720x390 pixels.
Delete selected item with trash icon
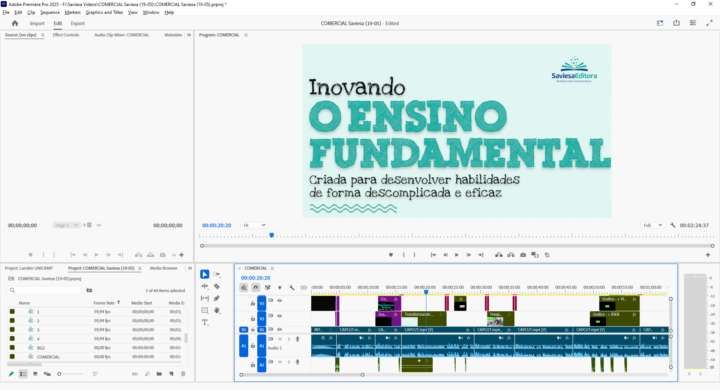(183, 374)
